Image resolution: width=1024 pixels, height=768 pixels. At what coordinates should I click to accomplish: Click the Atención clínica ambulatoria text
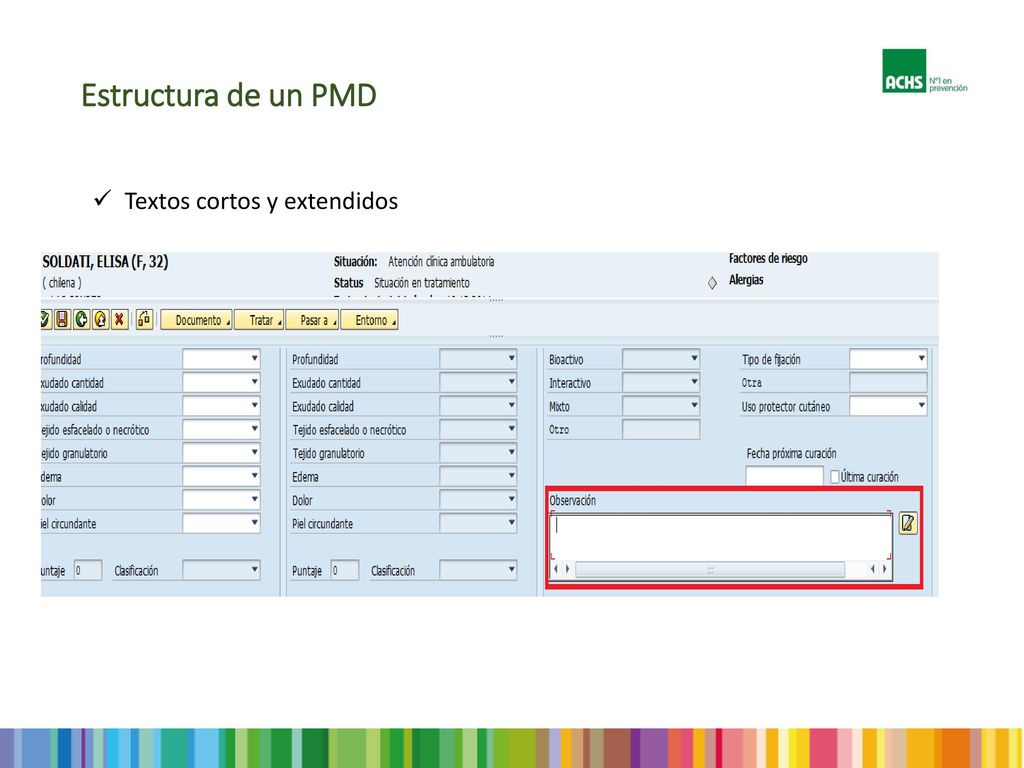[441, 262]
